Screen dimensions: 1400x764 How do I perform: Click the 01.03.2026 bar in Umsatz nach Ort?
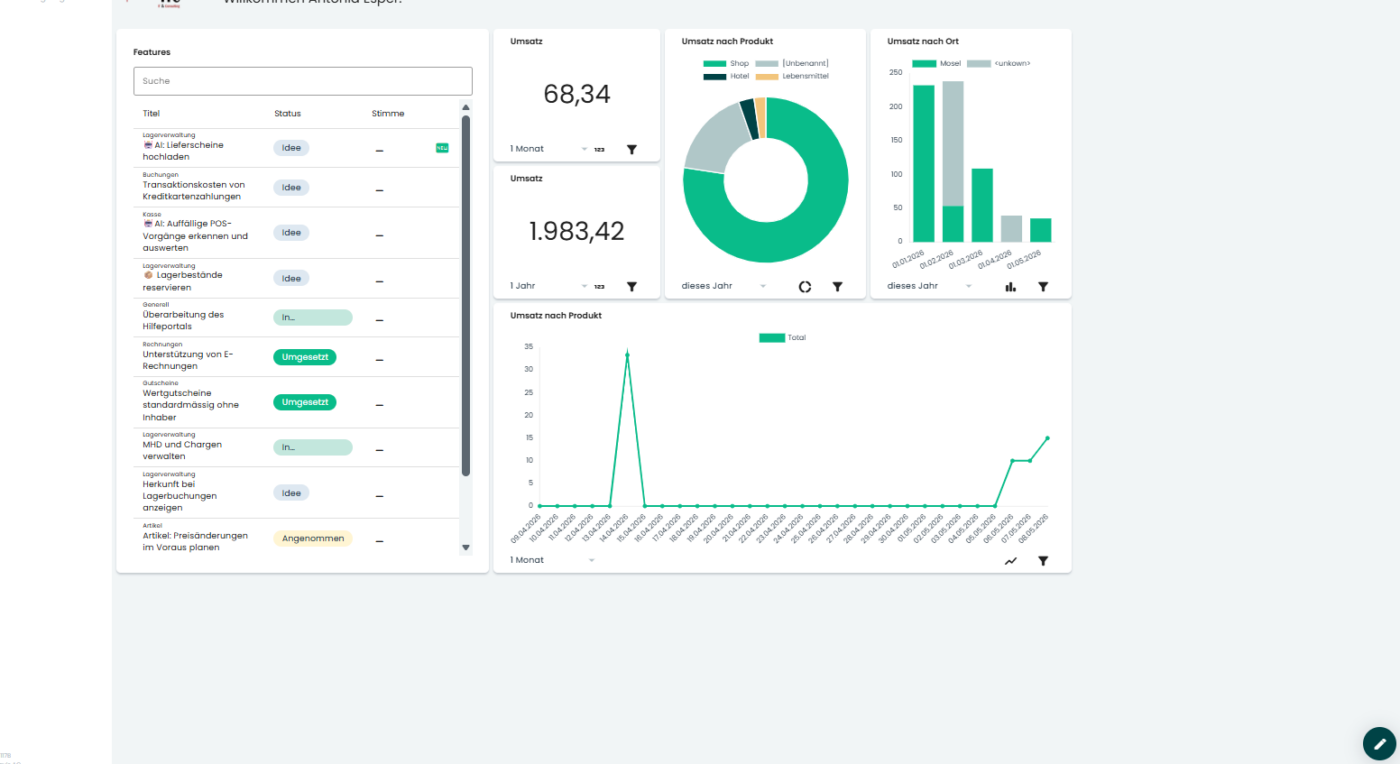(982, 205)
